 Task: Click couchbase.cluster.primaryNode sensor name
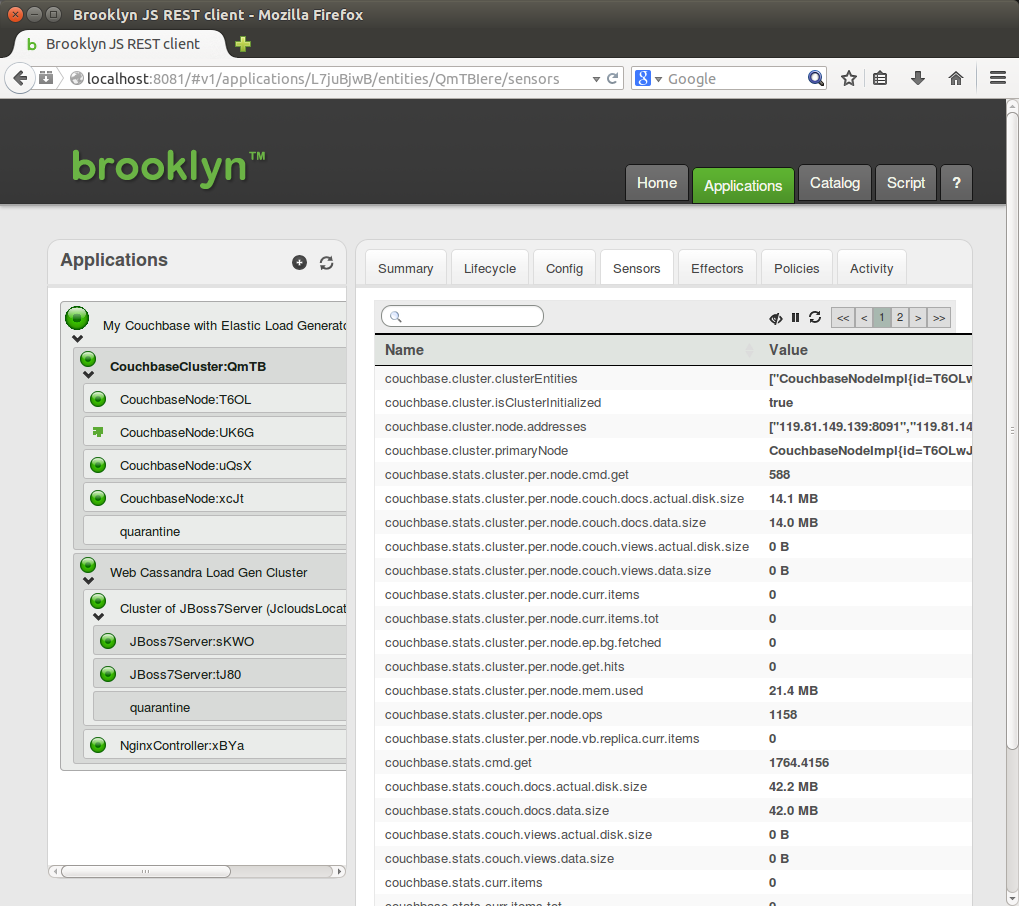(x=476, y=451)
